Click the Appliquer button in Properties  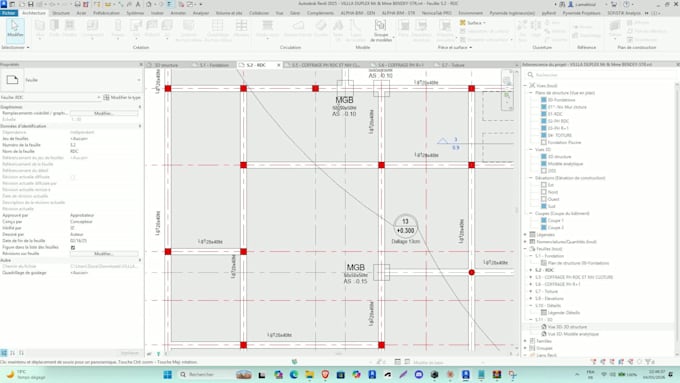click(129, 353)
